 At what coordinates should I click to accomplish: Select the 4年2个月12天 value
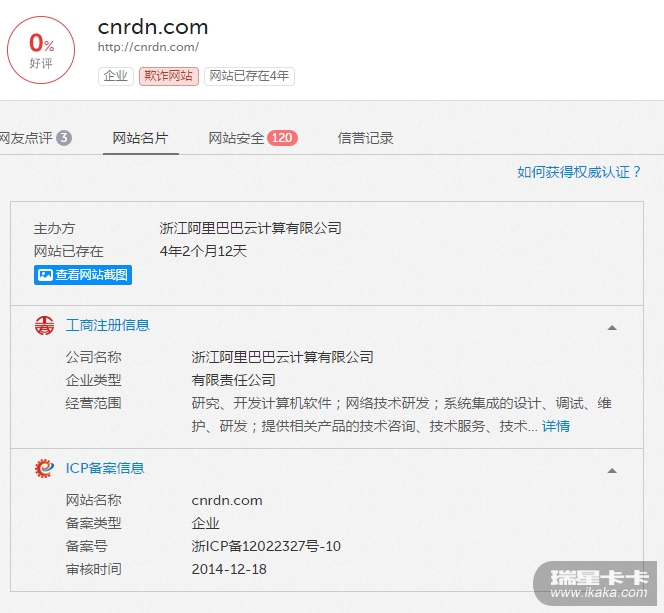(203, 251)
